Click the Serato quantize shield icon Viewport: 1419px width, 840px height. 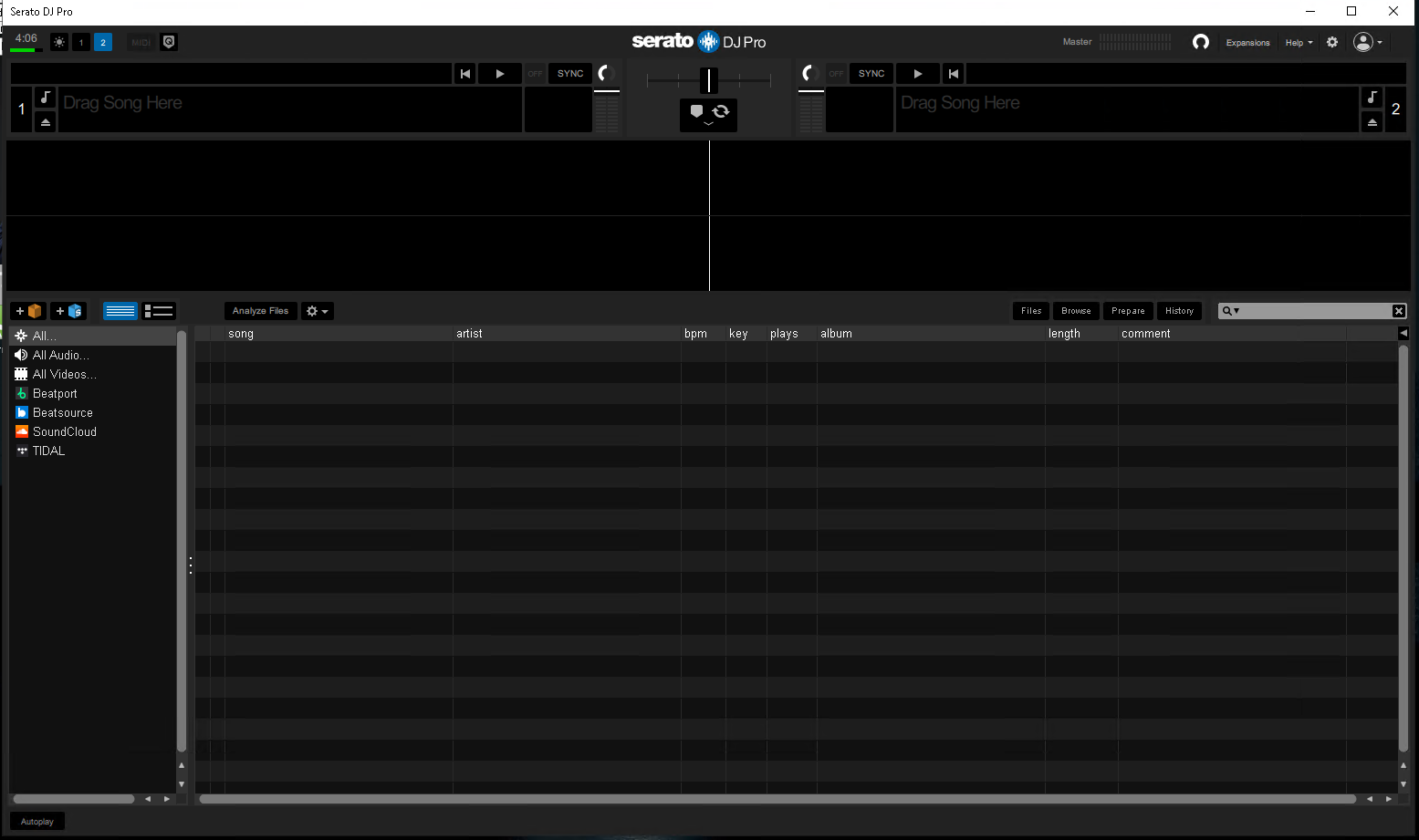169,42
